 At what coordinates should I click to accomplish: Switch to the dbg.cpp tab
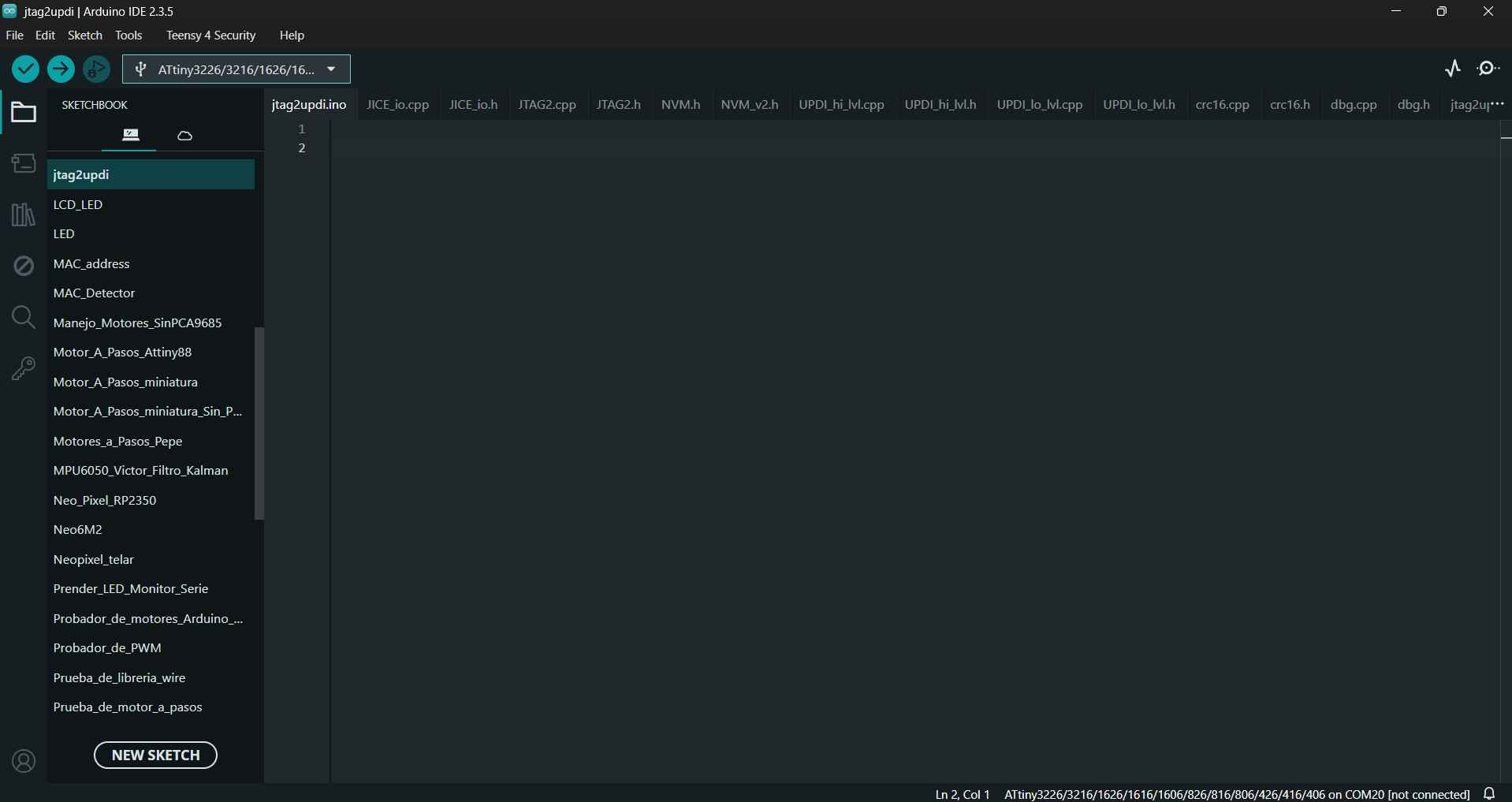click(x=1354, y=104)
